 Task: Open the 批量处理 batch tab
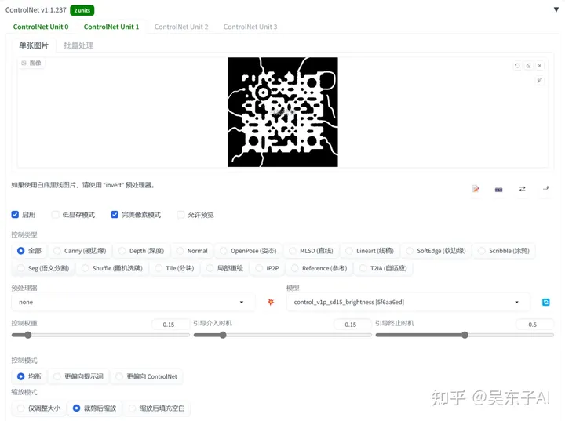tap(78, 45)
